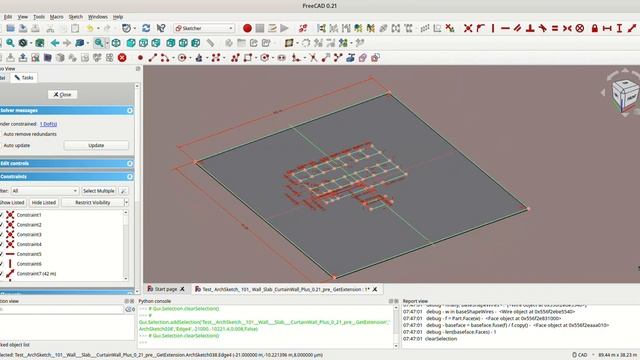This screenshot has height=360, width=640.
Task: Select the Perpendicular constraint tool
Action: pyautogui.click(x=530, y=28)
